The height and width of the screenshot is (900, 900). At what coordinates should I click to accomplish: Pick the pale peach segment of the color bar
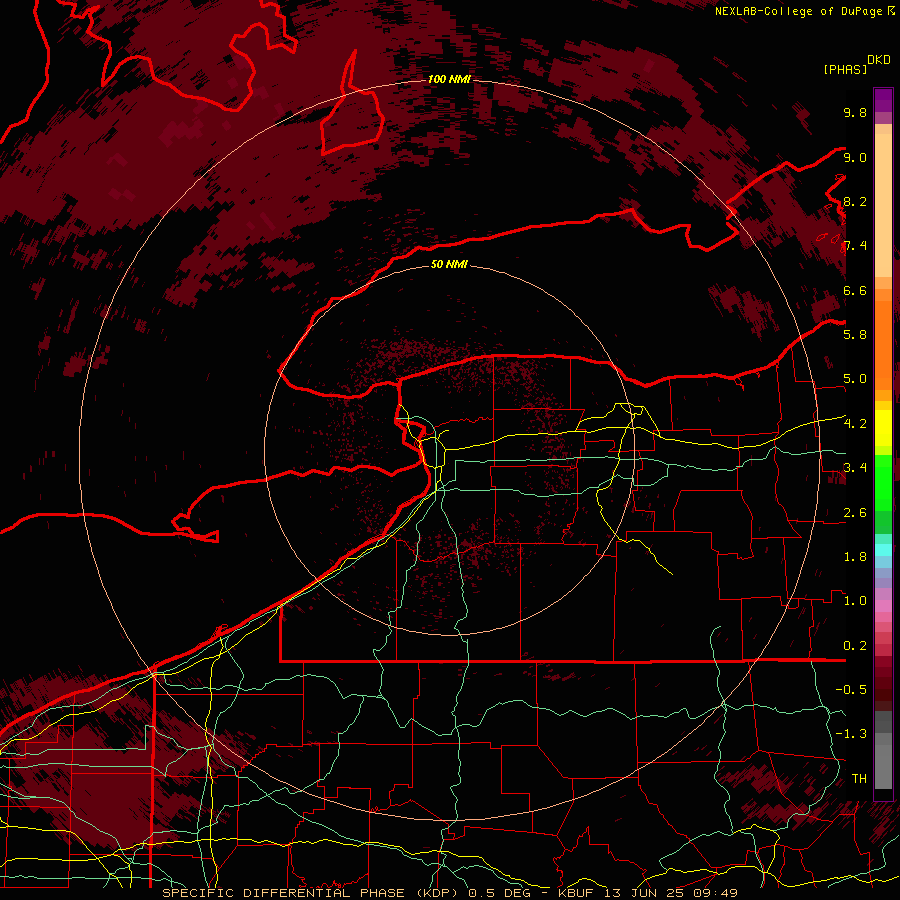(x=883, y=205)
